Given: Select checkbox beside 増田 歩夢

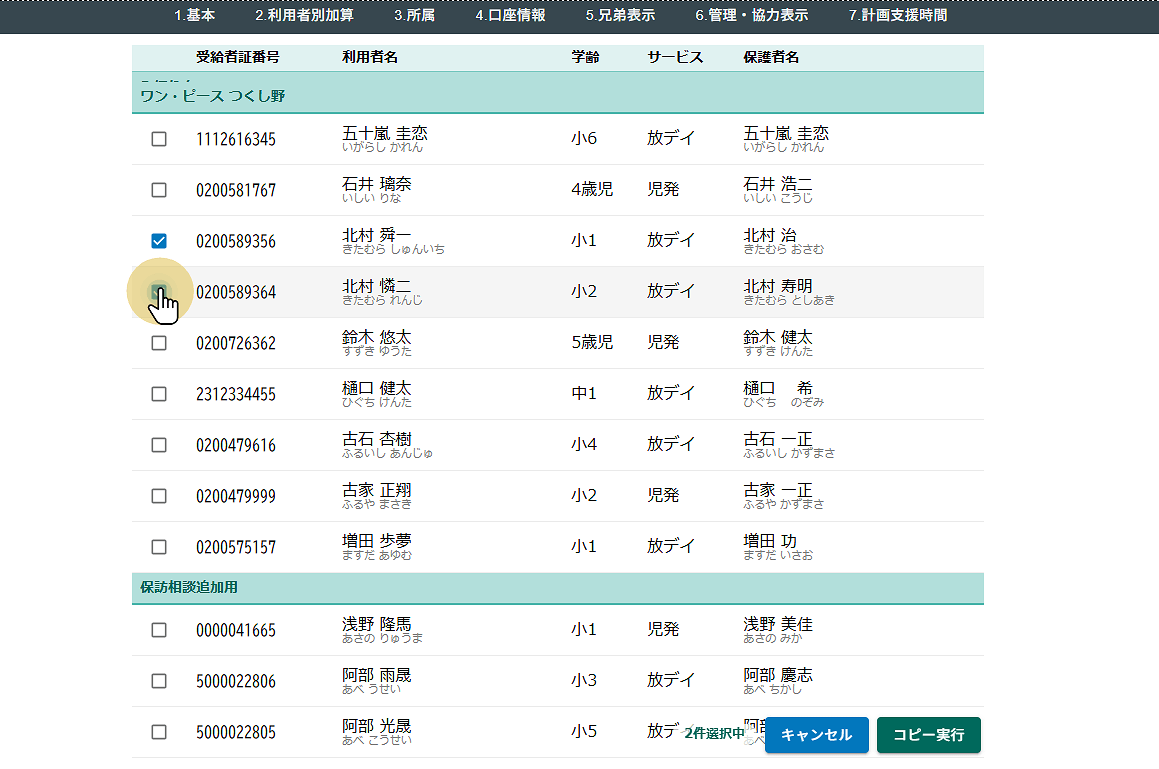Looking at the screenshot, I should coord(159,547).
